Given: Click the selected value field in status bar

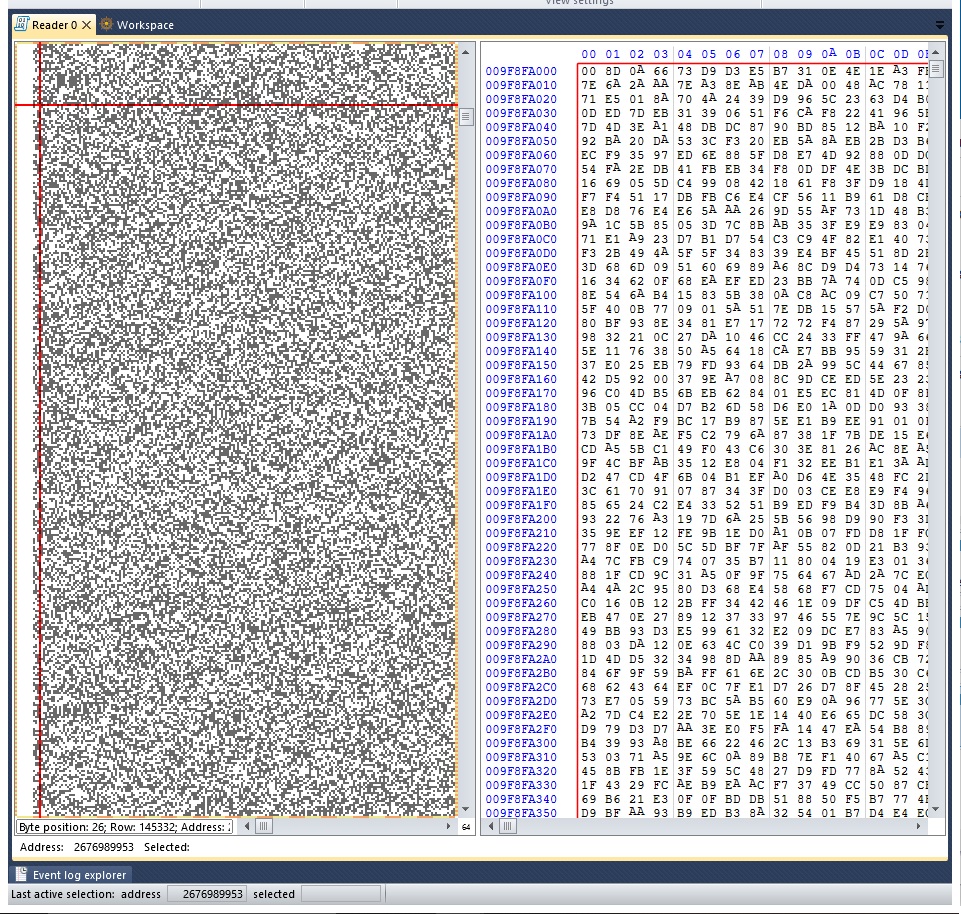Looking at the screenshot, I should [x=340, y=894].
